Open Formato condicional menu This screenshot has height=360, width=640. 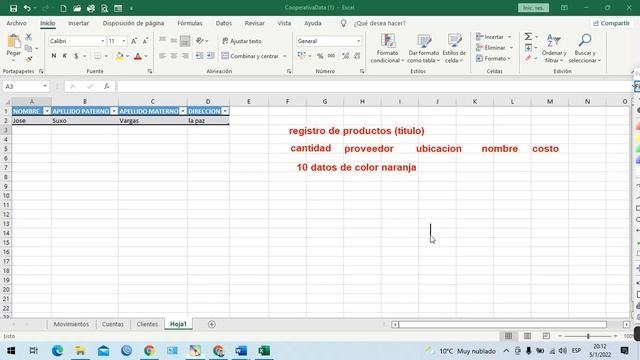tap(387, 49)
